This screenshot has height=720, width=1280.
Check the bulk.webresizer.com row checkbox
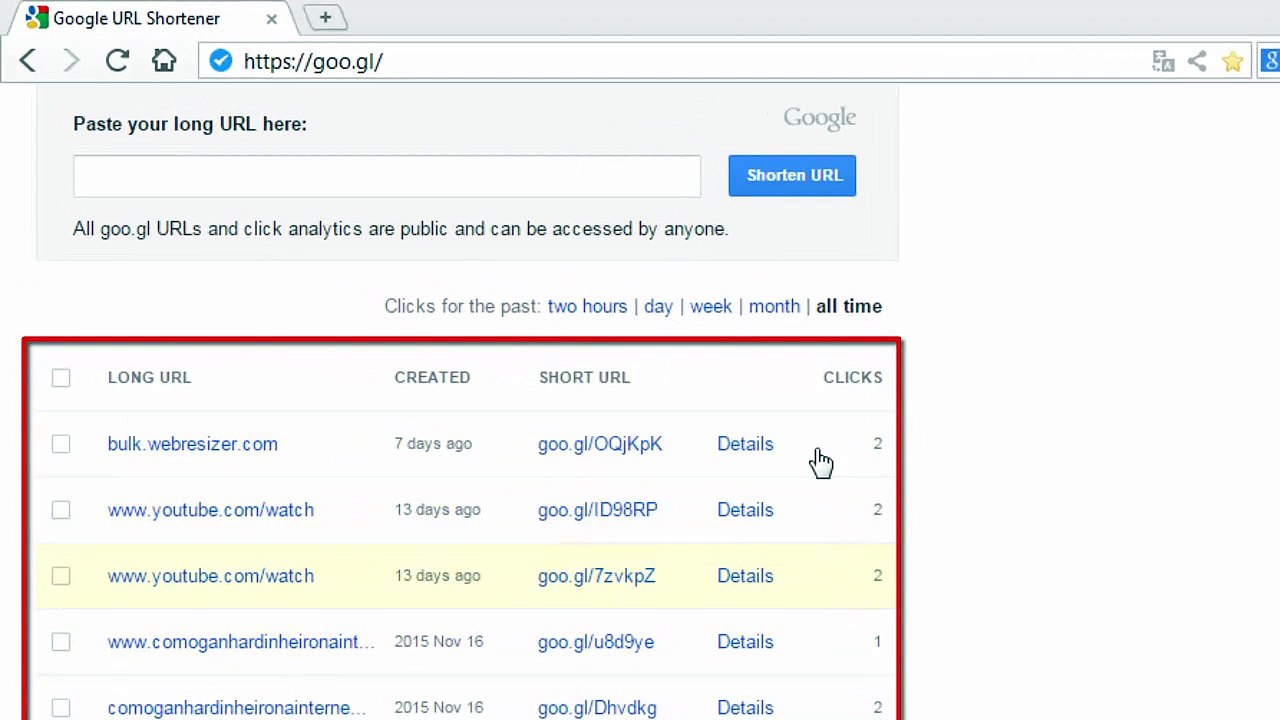tap(61, 443)
